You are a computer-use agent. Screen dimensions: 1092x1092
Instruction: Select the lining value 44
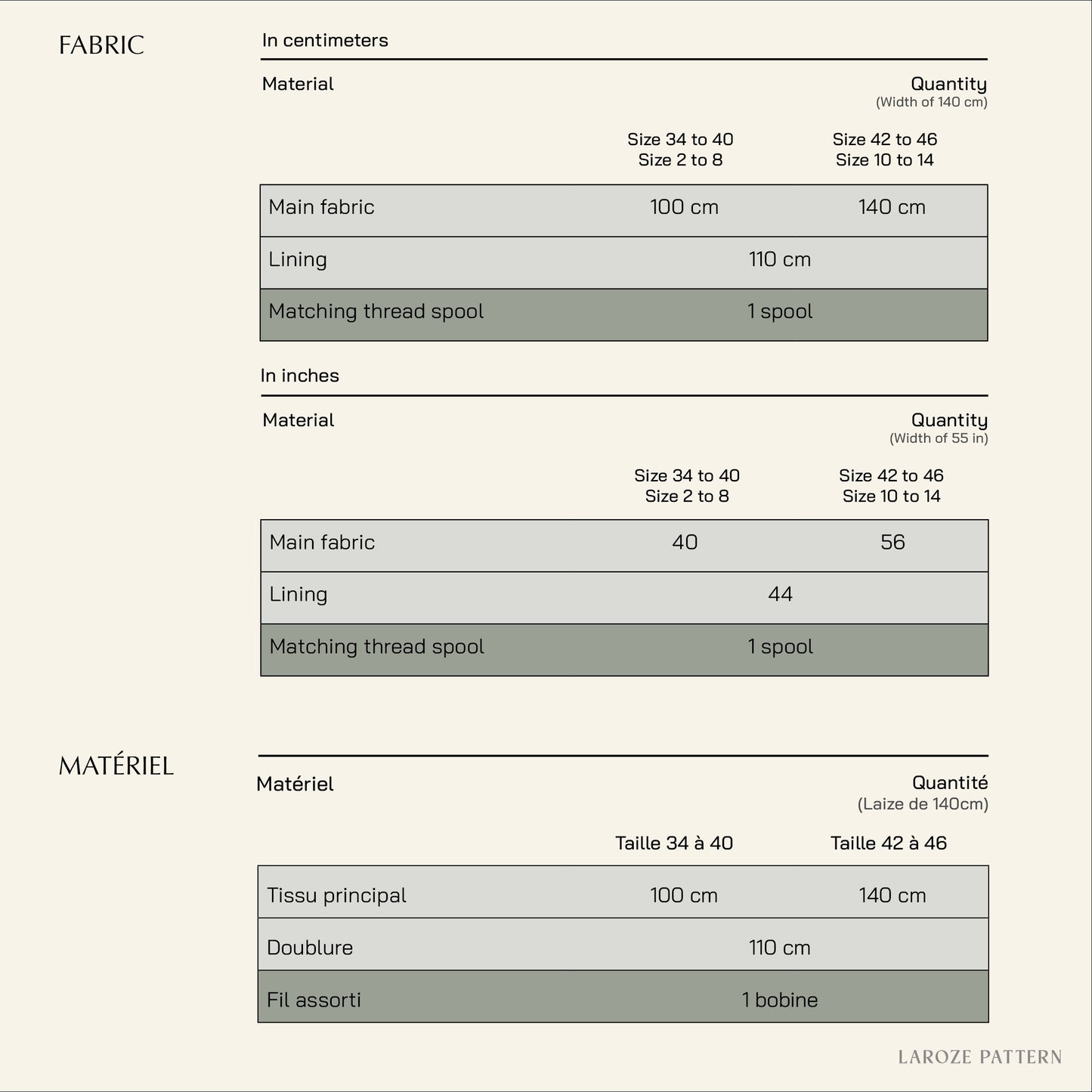coord(780,595)
